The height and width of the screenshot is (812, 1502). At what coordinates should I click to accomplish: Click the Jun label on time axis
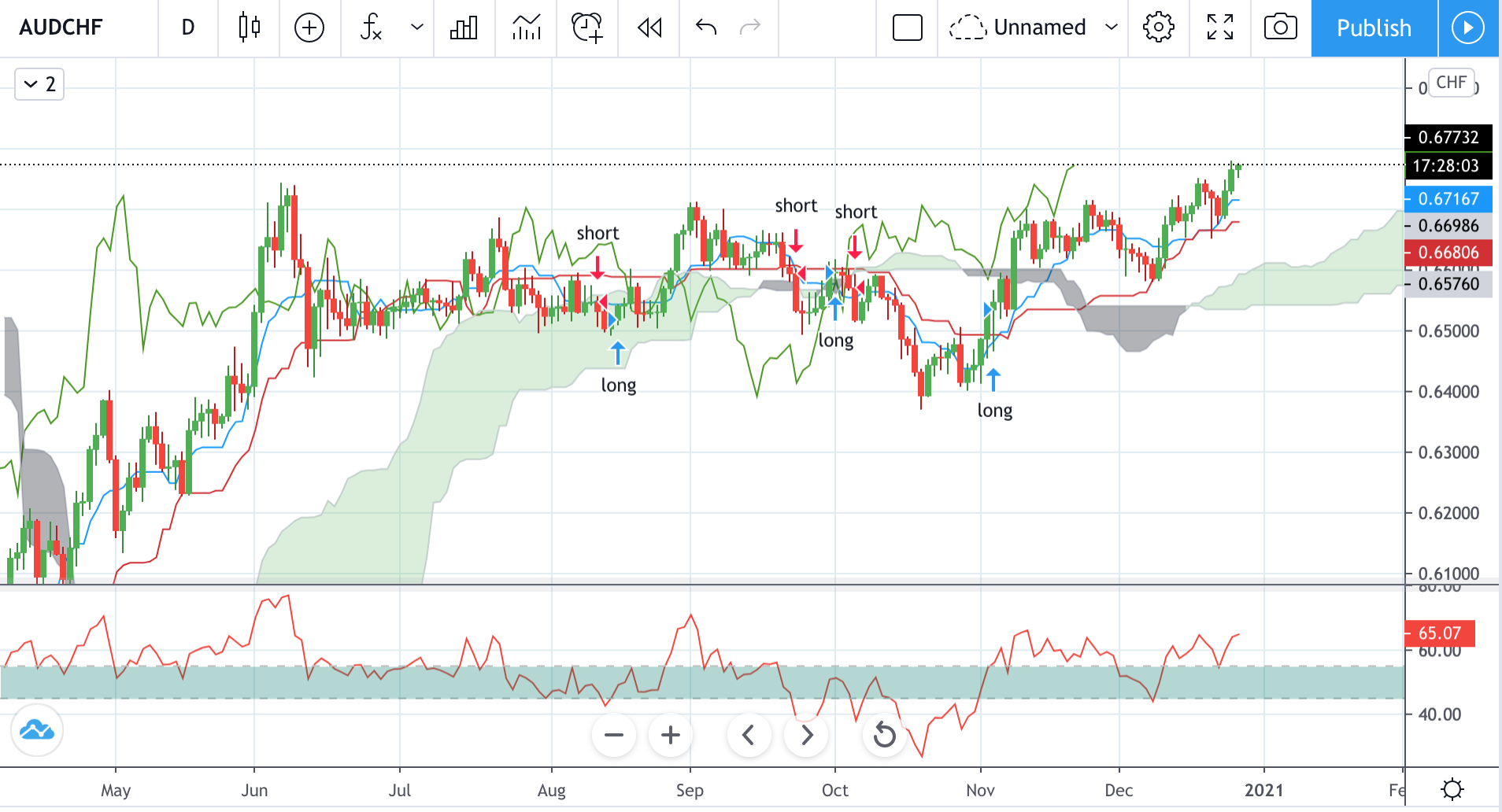coord(254,790)
